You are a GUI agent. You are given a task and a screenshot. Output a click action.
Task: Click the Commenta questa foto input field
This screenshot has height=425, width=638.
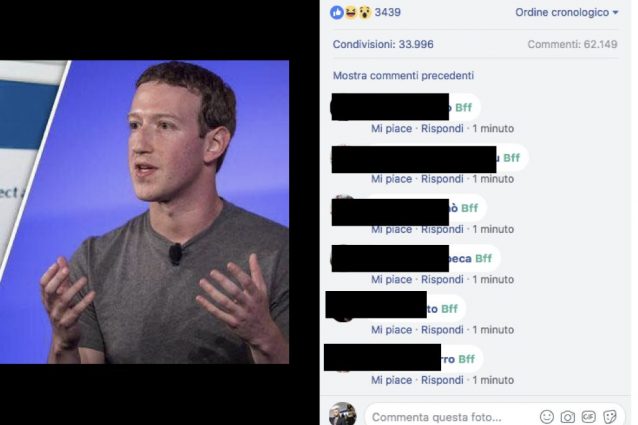[452, 417]
